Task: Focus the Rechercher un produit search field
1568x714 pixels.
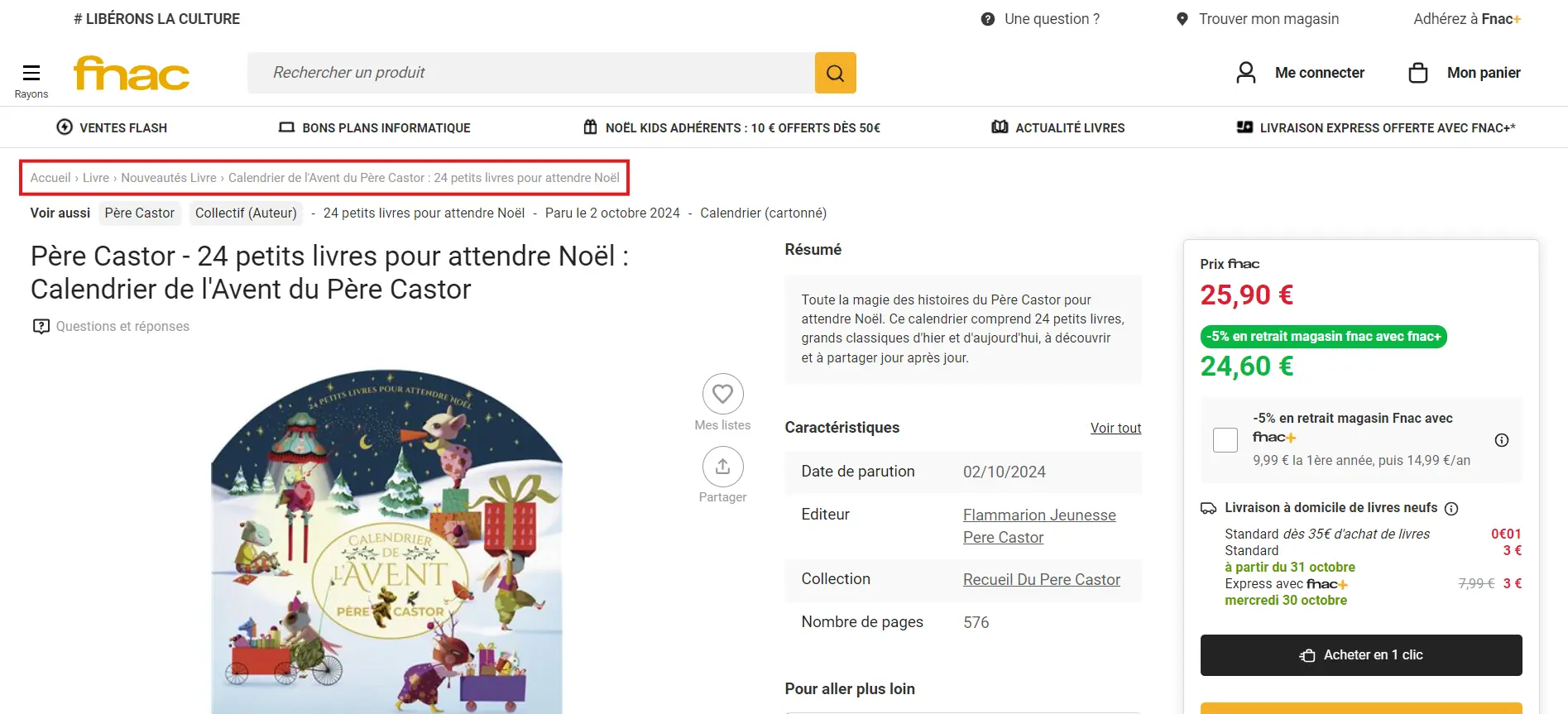Action: coord(531,73)
